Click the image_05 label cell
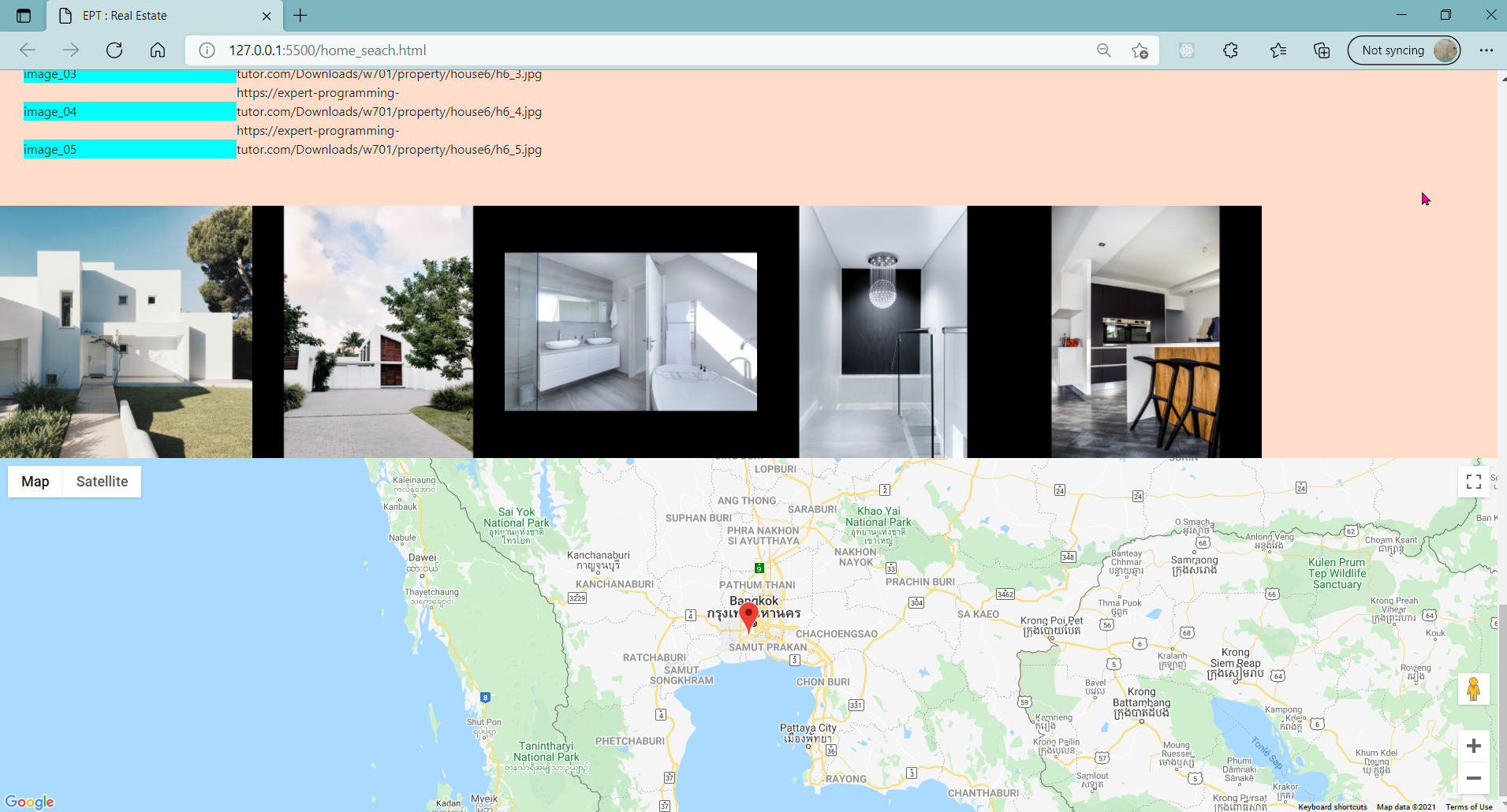 click(x=130, y=150)
